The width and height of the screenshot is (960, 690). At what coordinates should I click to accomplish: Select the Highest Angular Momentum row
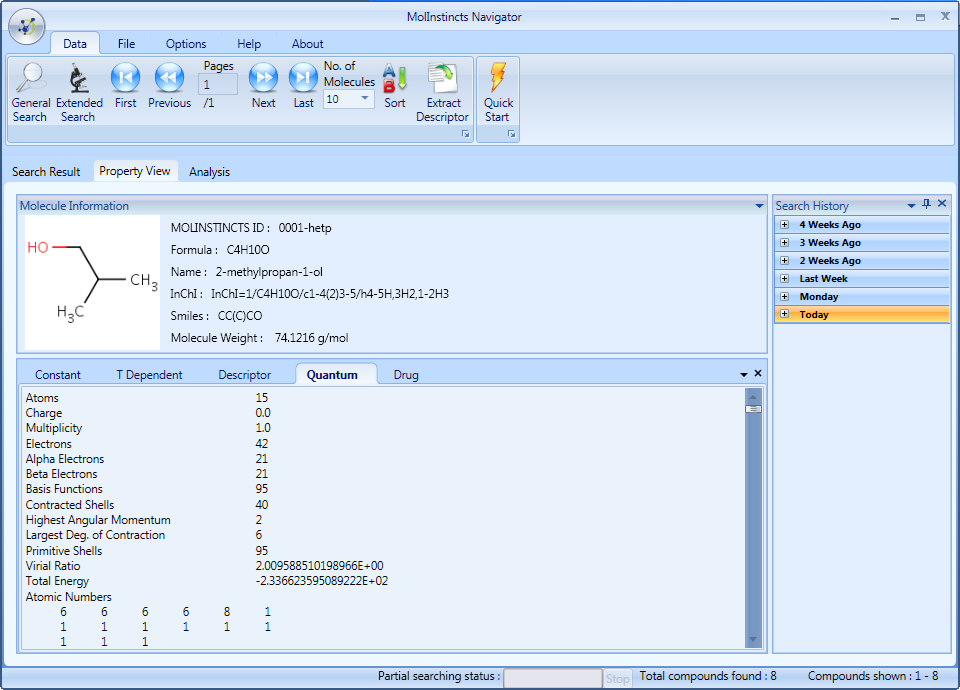tap(144, 520)
